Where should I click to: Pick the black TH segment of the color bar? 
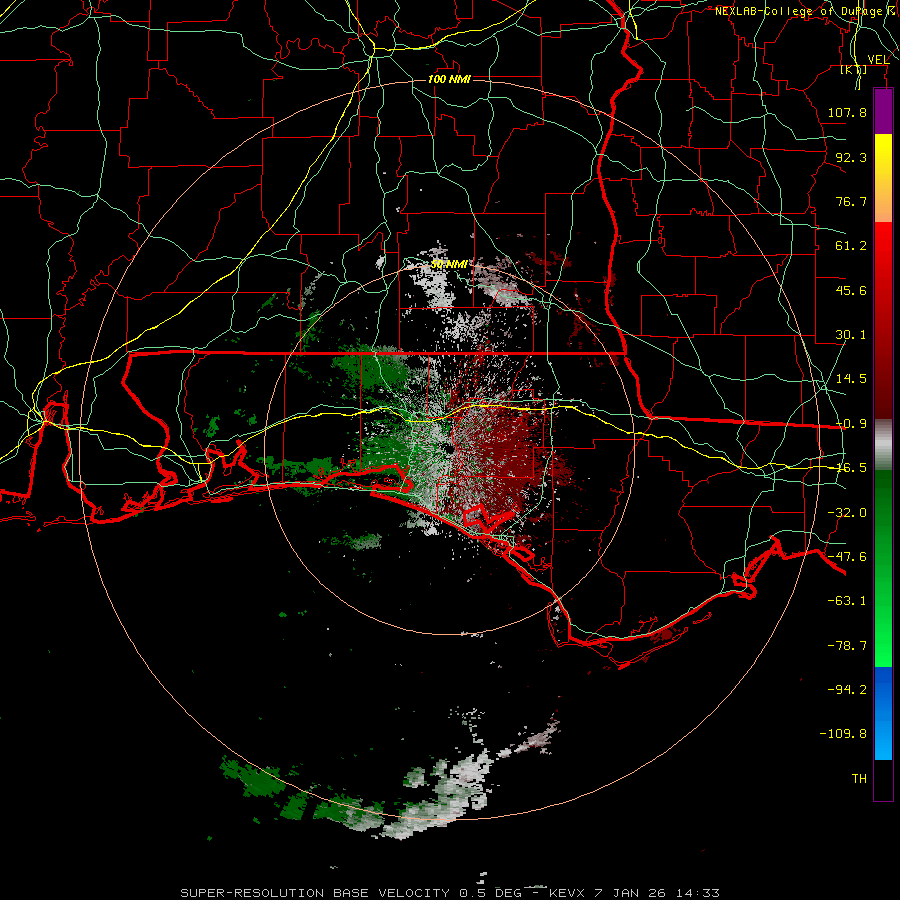pyautogui.click(x=883, y=779)
